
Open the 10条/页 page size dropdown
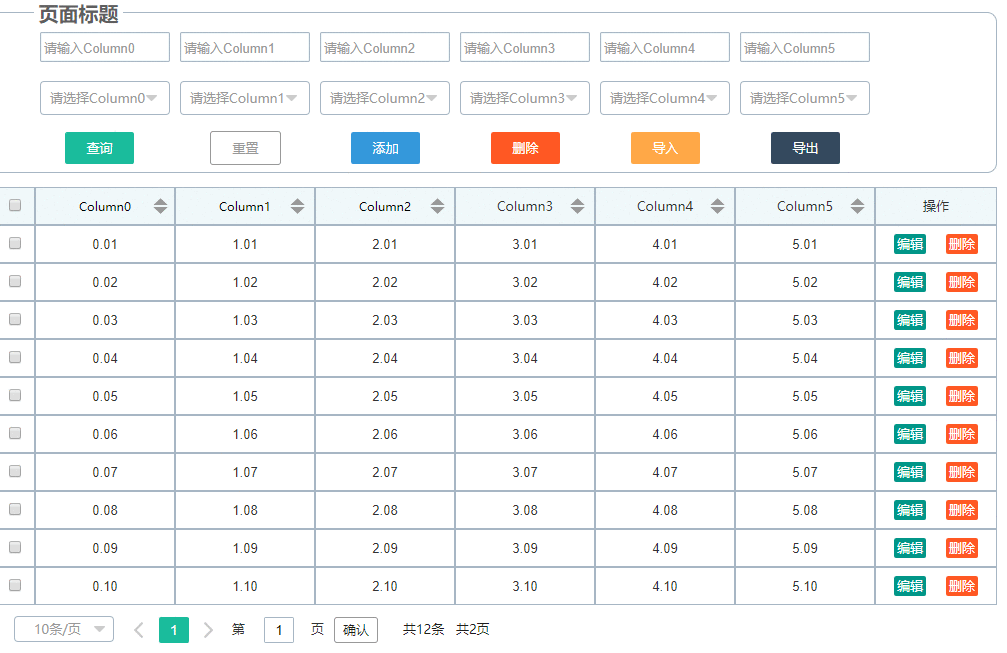[x=64, y=629]
